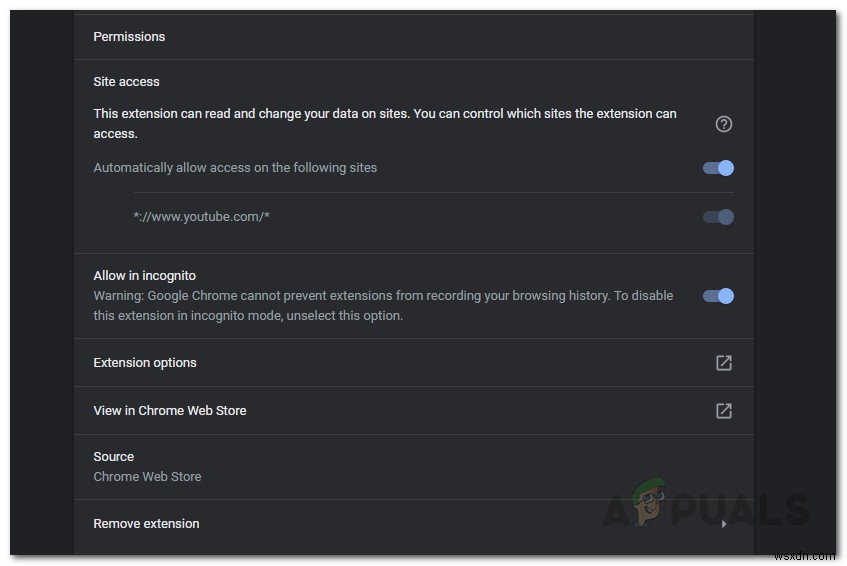Click the site access help question mark icon
The image size is (847, 566).
[x=724, y=124]
